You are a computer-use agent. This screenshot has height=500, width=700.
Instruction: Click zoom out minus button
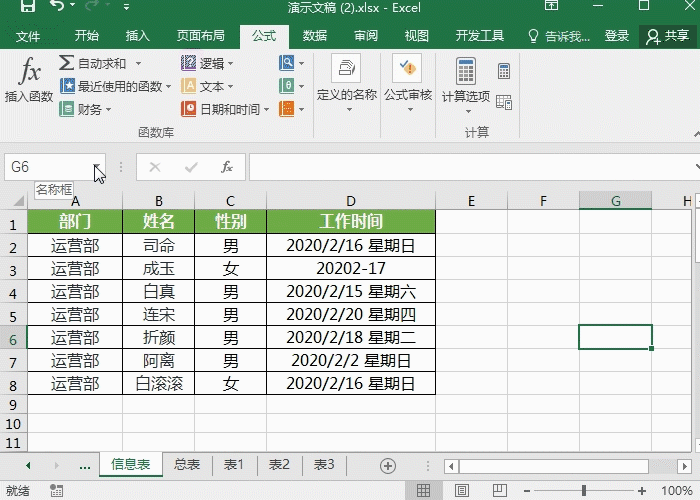(527, 491)
